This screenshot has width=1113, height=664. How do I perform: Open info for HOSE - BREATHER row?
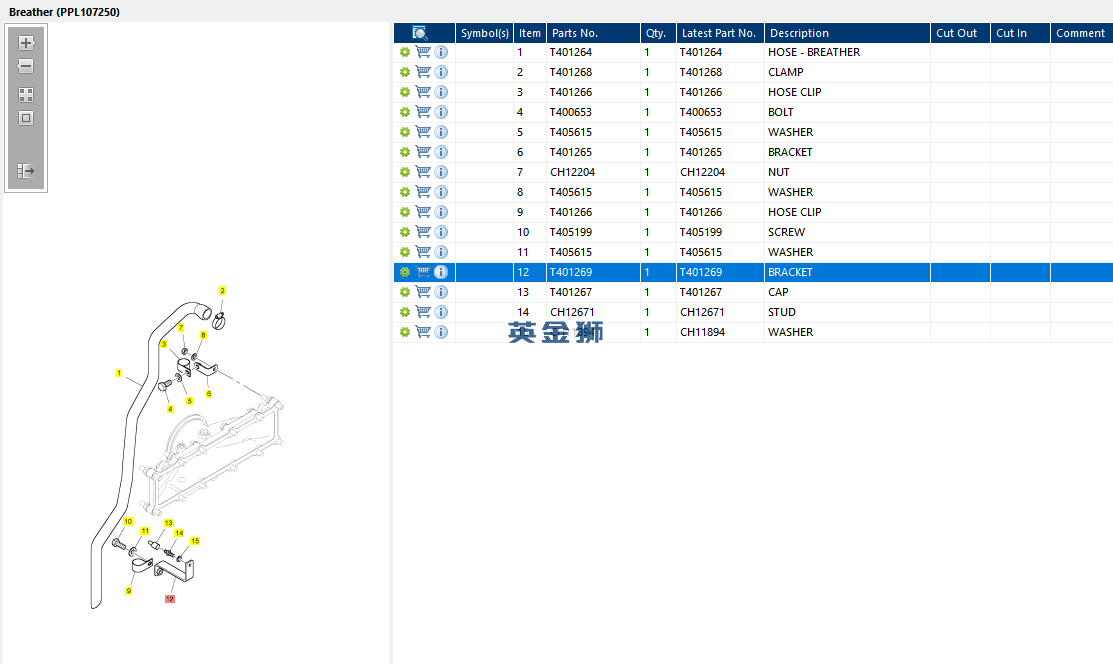click(441, 52)
